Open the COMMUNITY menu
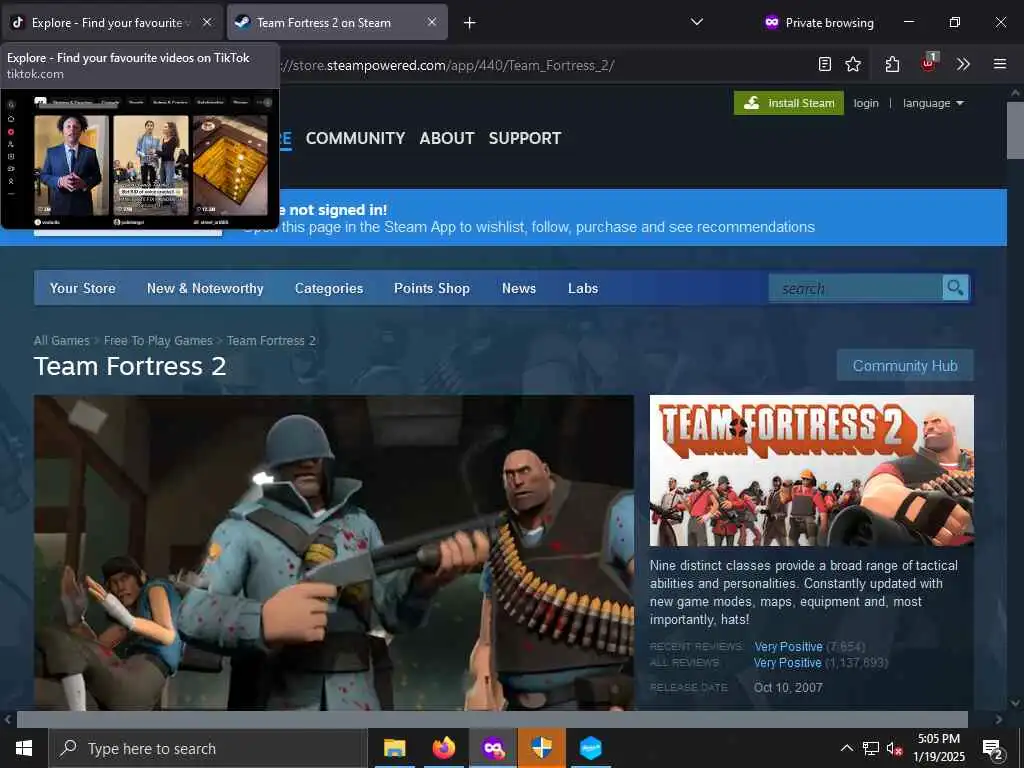Viewport: 1024px width, 768px height. coord(355,138)
